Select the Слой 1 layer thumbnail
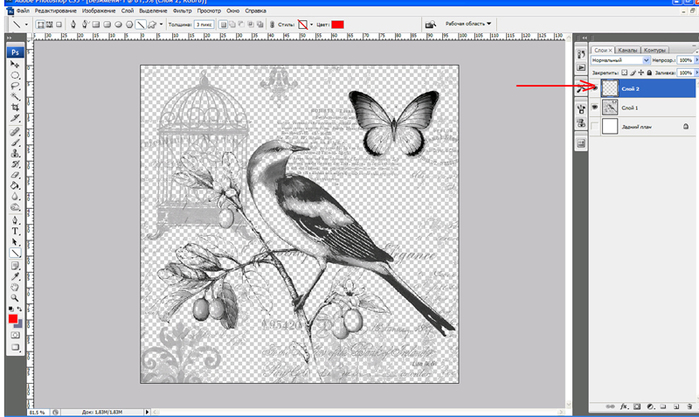 pos(609,107)
